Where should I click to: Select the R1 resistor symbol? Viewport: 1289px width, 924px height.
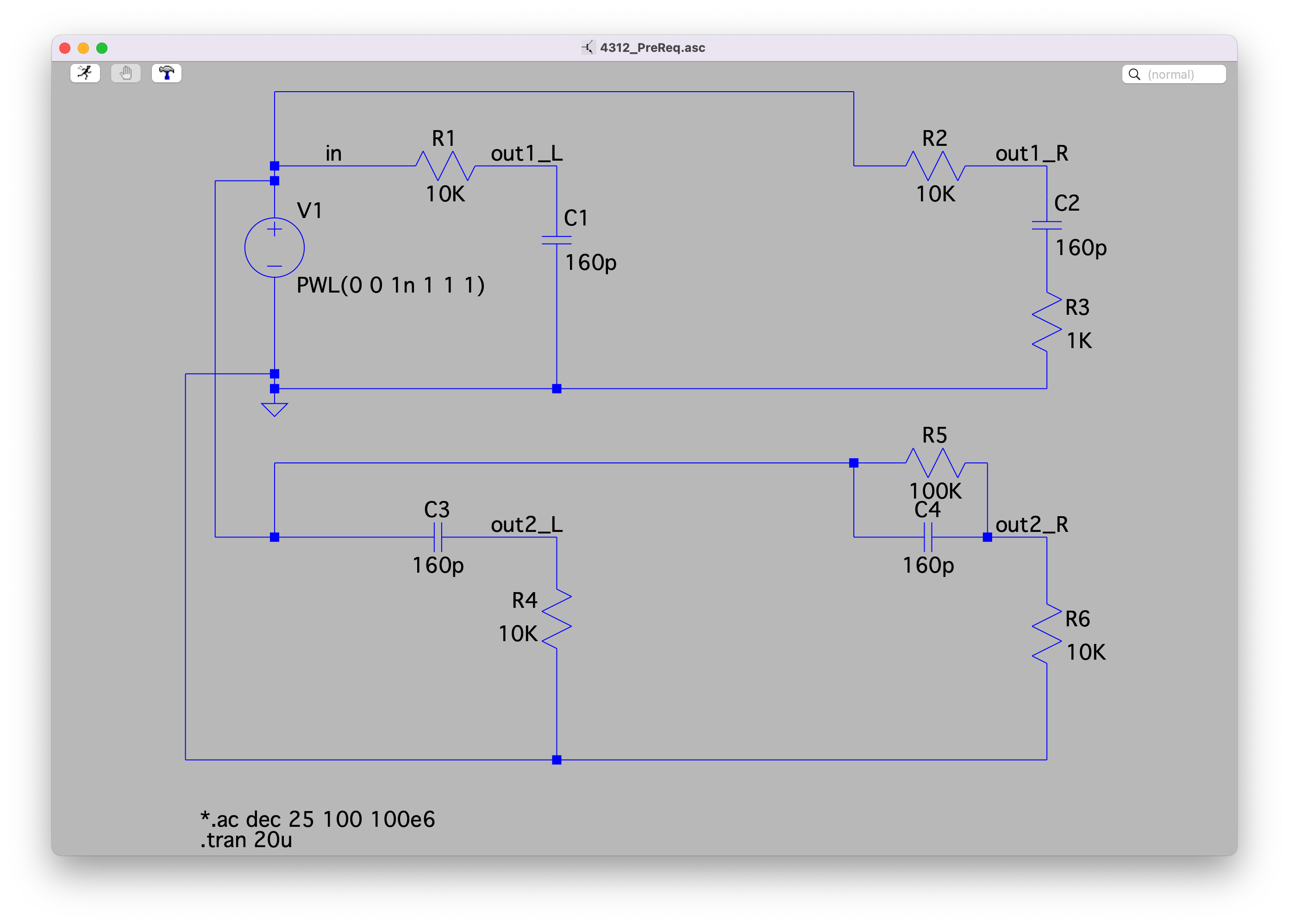445,166
